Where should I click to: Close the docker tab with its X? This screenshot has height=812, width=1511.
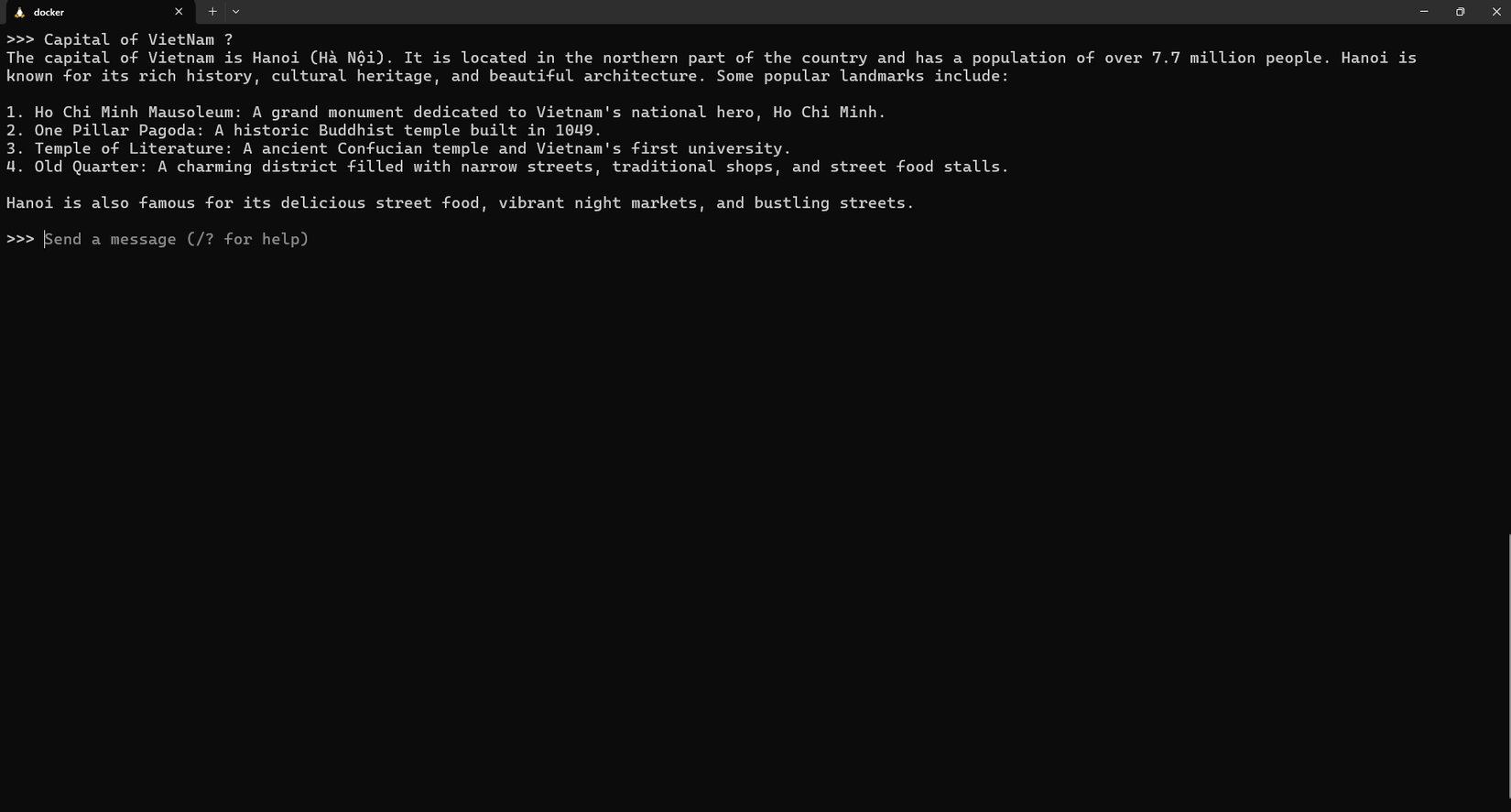[179, 12]
